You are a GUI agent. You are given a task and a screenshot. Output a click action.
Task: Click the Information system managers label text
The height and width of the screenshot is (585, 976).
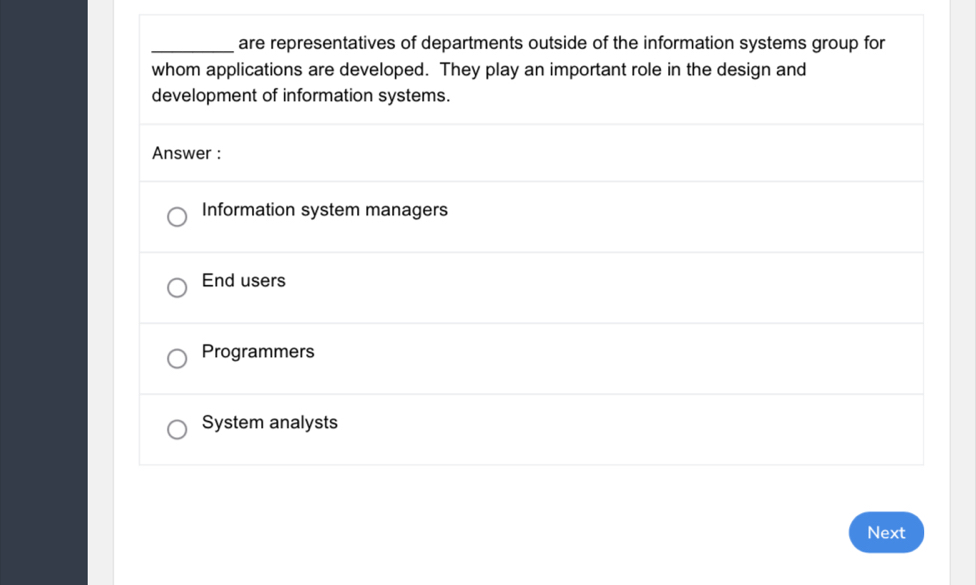point(324,210)
